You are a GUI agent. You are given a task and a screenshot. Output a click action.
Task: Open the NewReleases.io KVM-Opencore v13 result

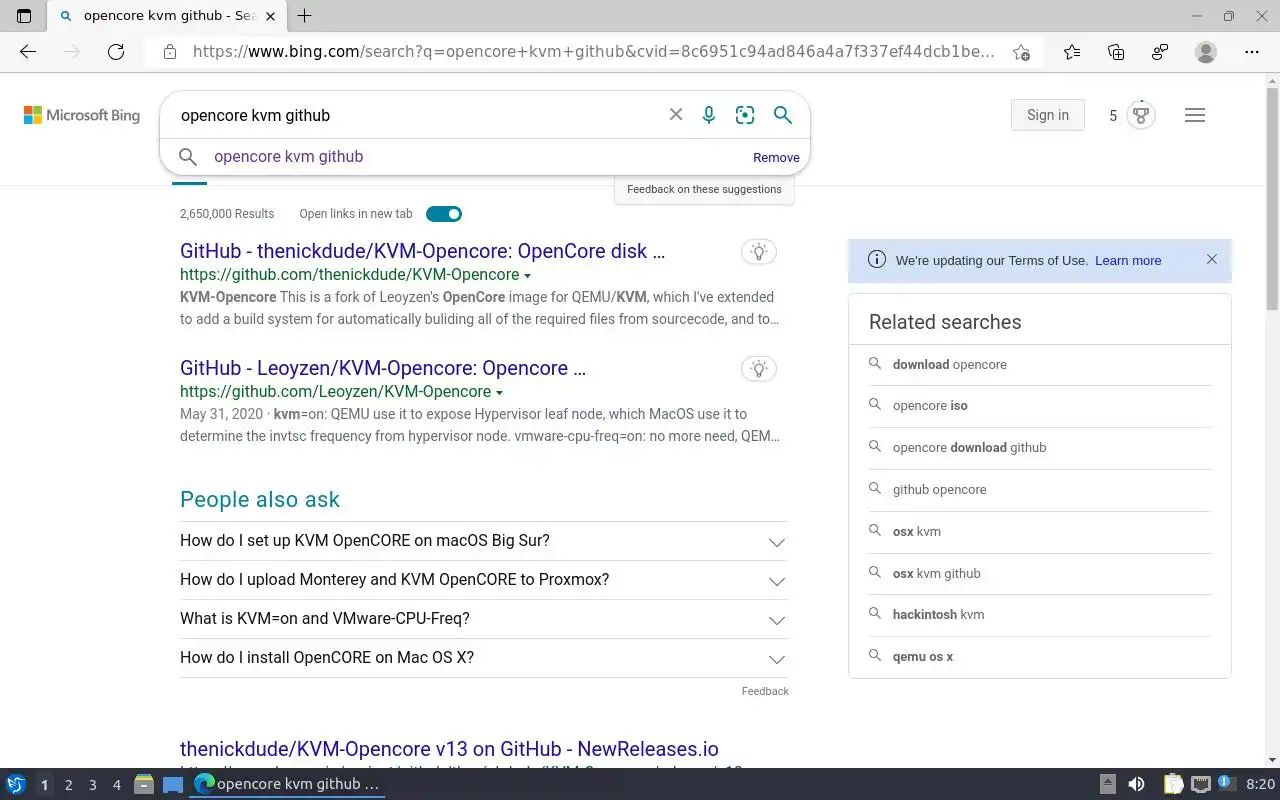coord(449,749)
